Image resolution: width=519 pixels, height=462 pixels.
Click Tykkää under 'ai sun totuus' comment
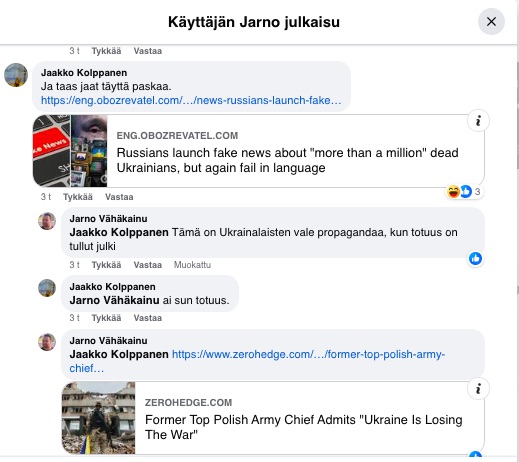pyautogui.click(x=106, y=318)
